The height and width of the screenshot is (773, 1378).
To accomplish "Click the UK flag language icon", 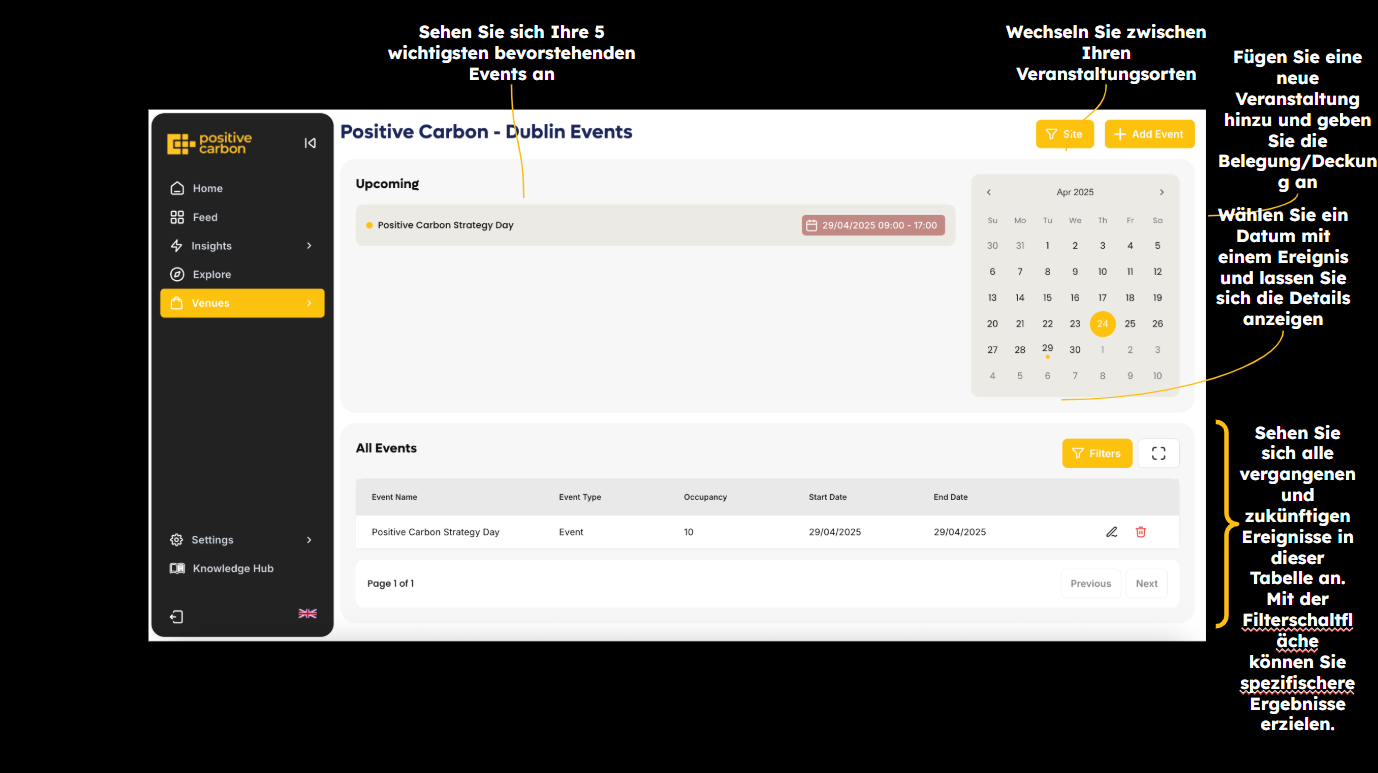I will (307, 614).
